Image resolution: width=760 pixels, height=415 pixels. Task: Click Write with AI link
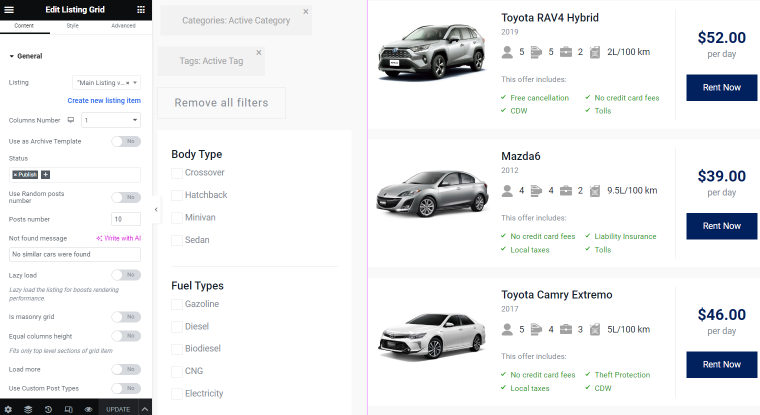click(x=119, y=238)
